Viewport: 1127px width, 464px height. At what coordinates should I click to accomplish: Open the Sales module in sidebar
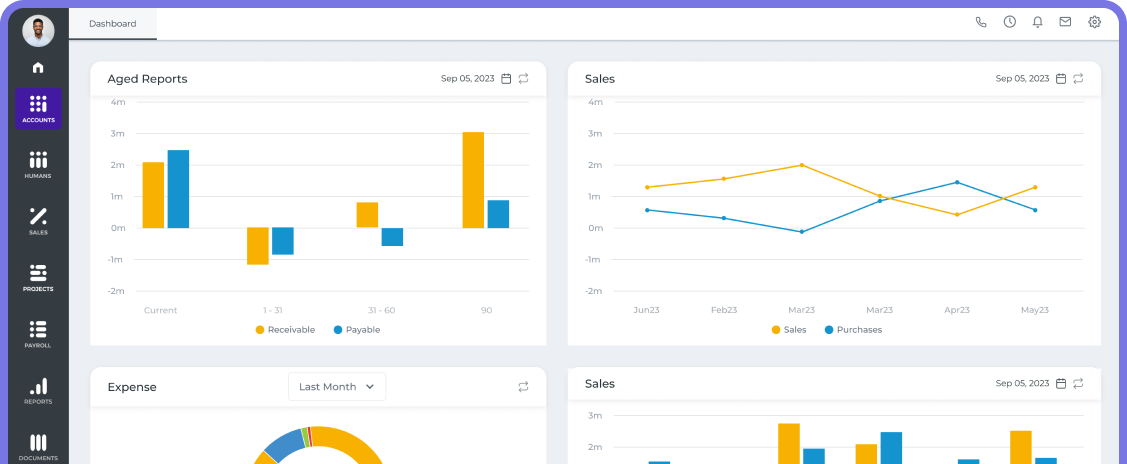point(38,221)
